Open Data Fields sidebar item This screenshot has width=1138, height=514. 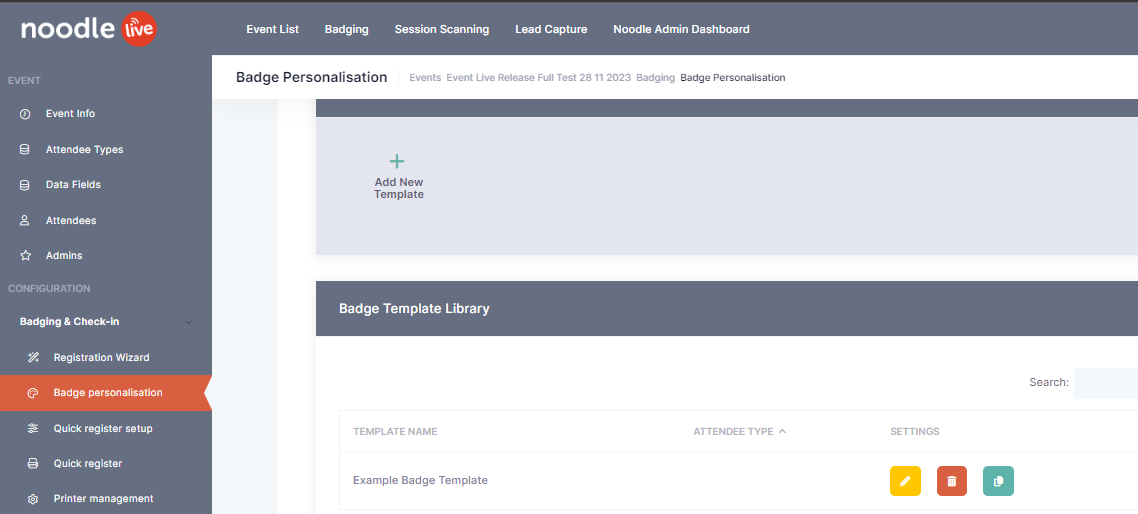73,185
